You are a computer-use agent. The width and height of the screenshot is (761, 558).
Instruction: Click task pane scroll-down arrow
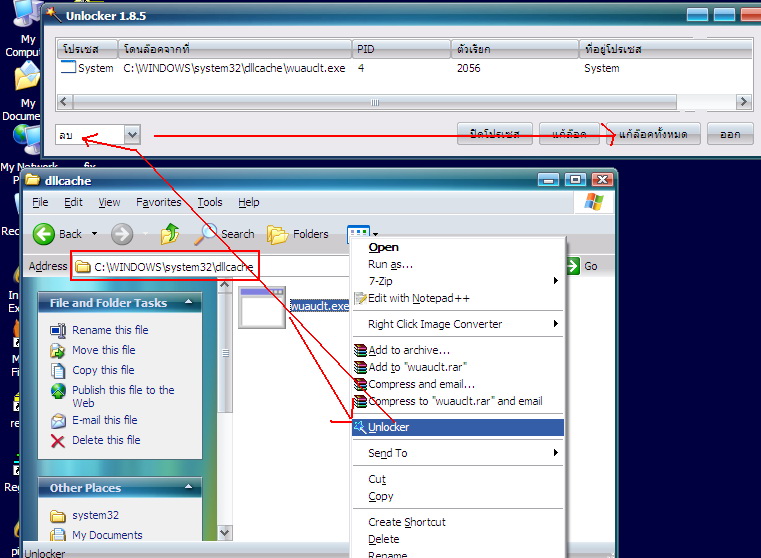(224, 532)
